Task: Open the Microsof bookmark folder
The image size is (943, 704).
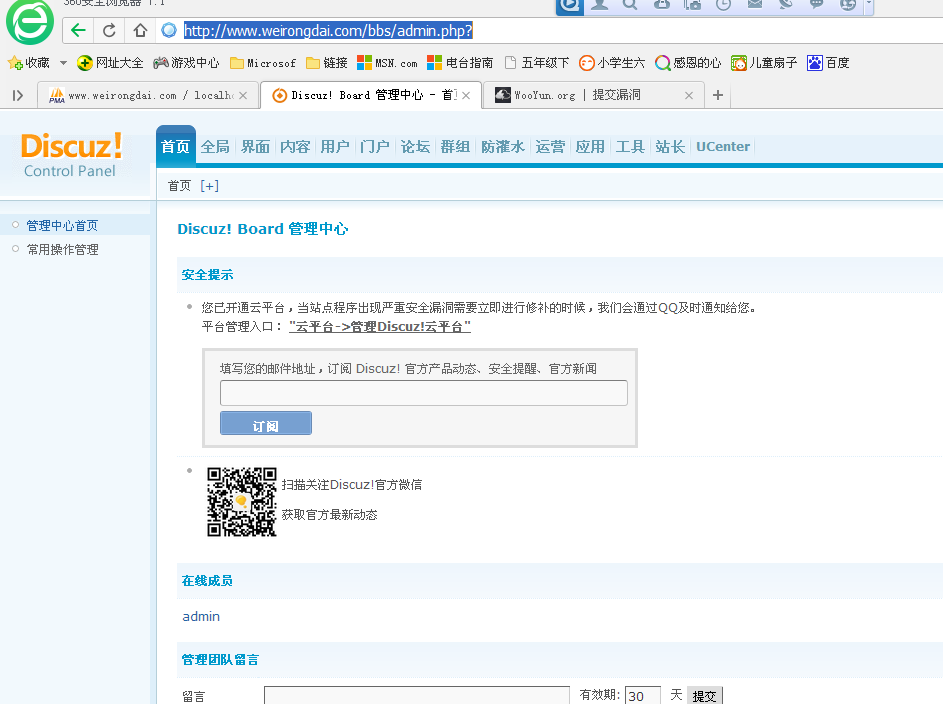Action: click(263, 63)
